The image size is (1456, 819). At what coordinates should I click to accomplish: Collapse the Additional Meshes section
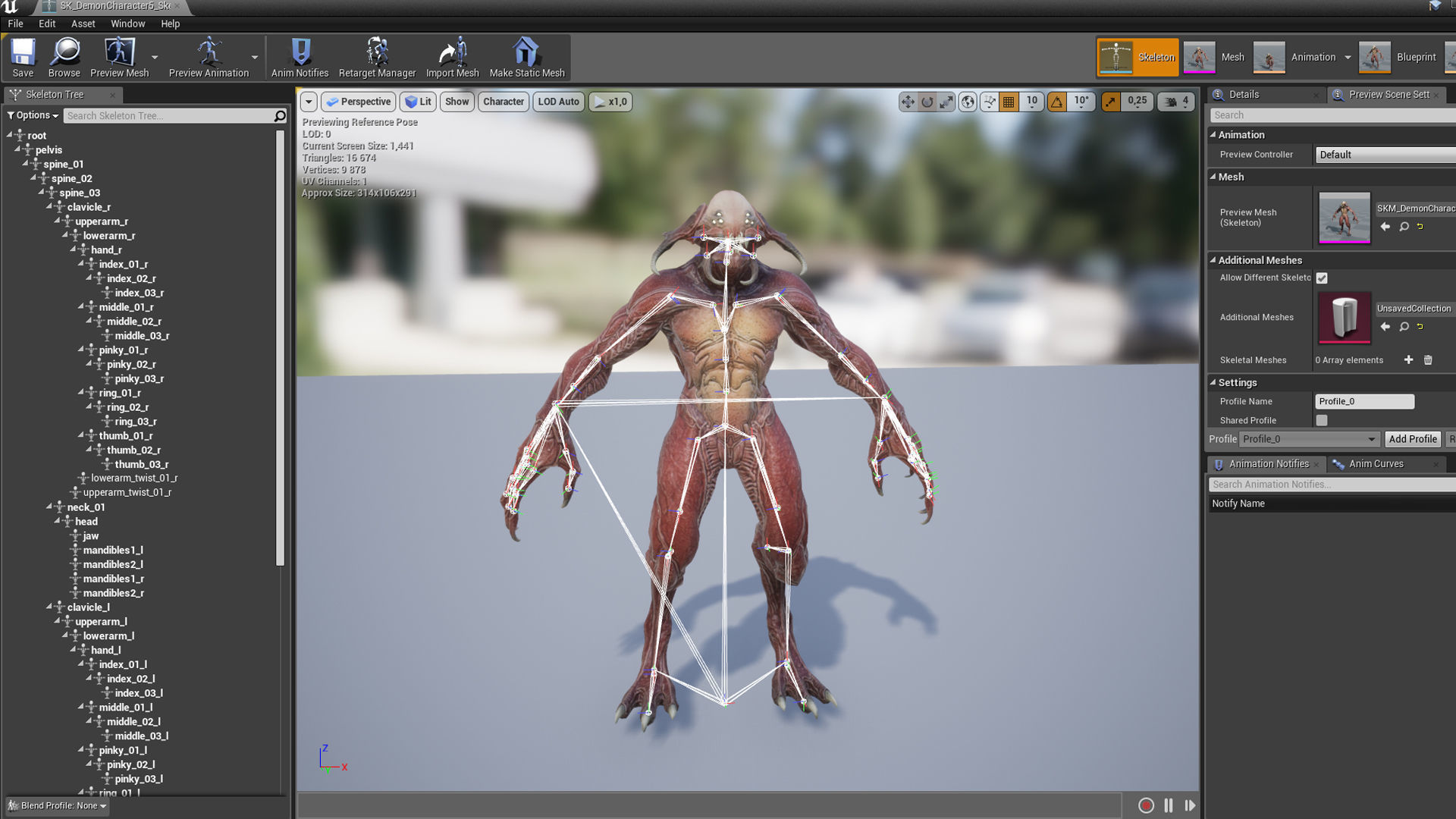(1213, 260)
